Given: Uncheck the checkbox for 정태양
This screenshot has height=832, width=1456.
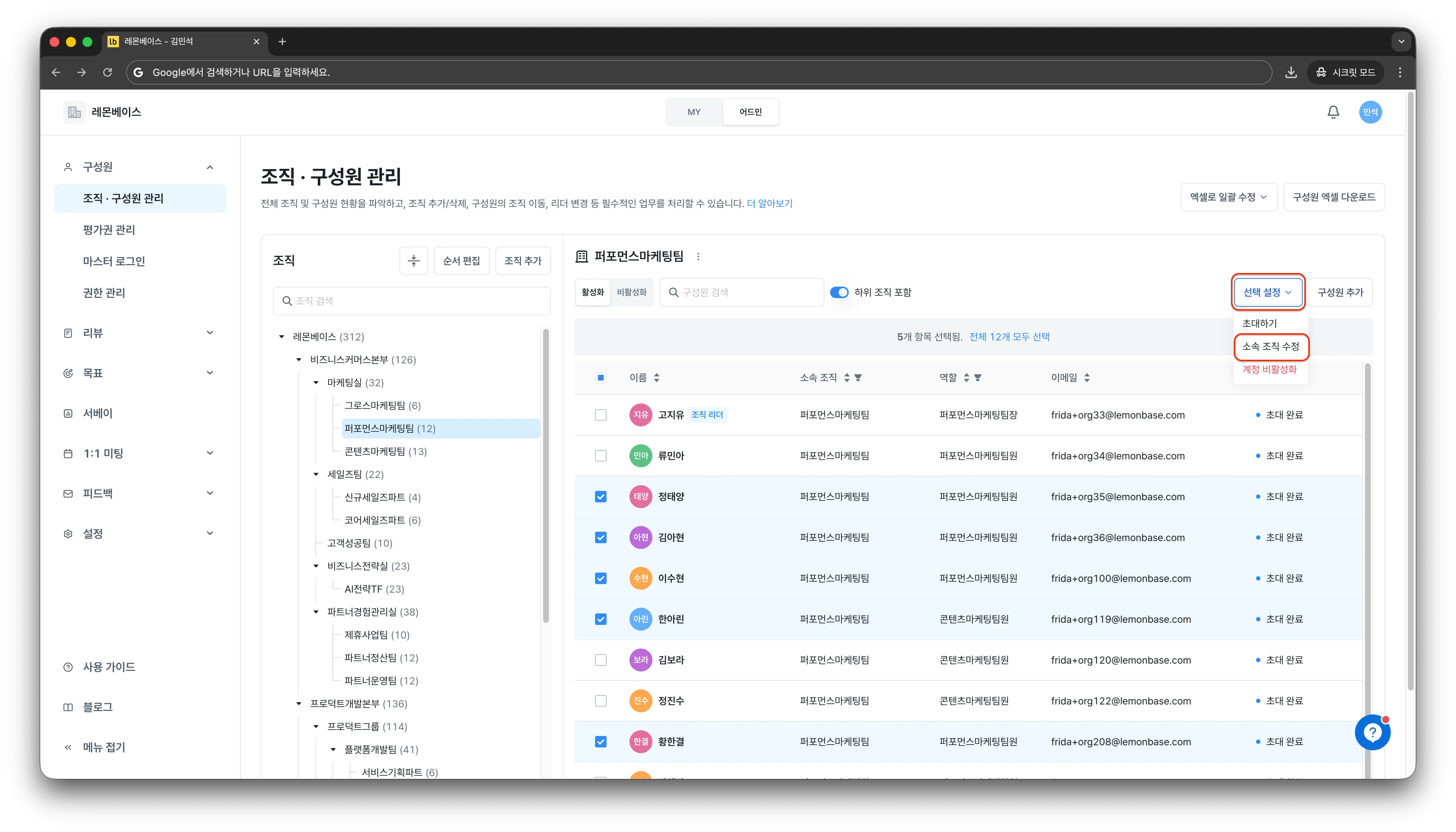Looking at the screenshot, I should point(600,497).
